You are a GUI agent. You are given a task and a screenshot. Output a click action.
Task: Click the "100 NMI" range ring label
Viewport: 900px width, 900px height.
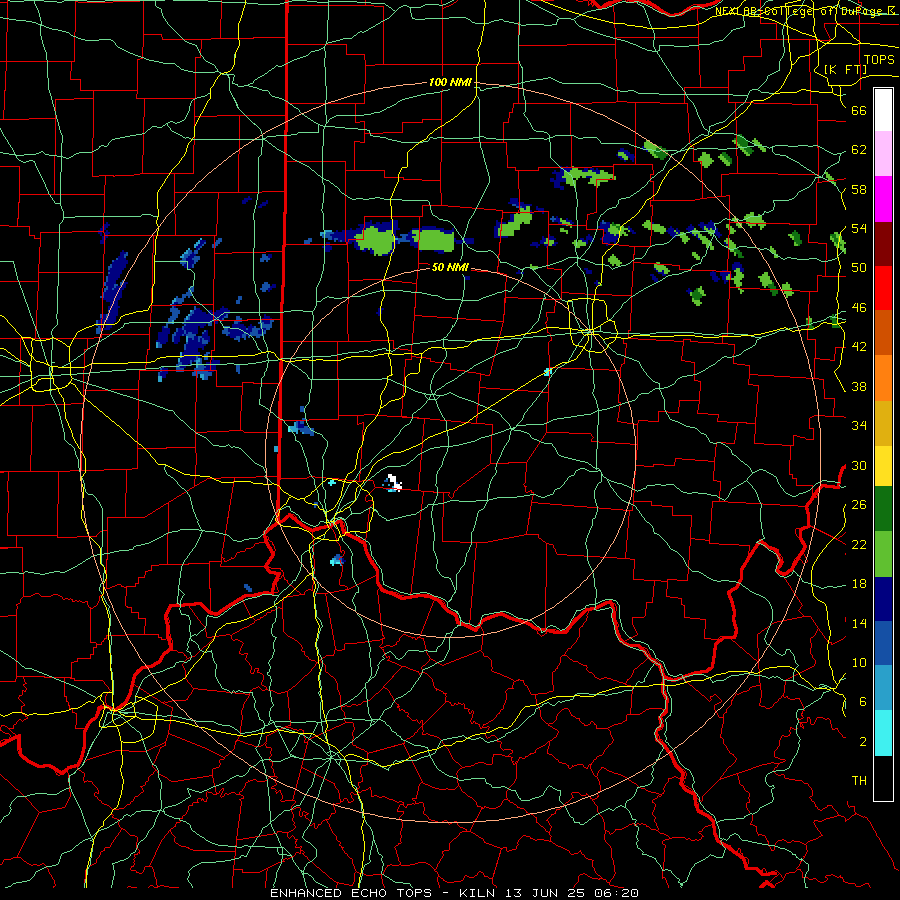click(451, 83)
